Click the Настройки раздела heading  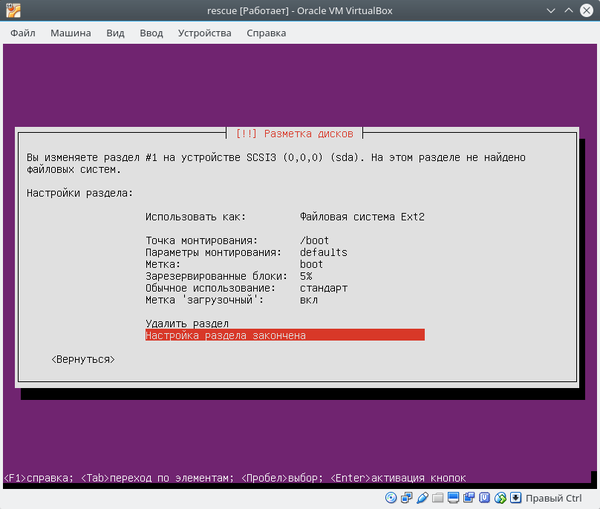pyautogui.click(x=80, y=193)
